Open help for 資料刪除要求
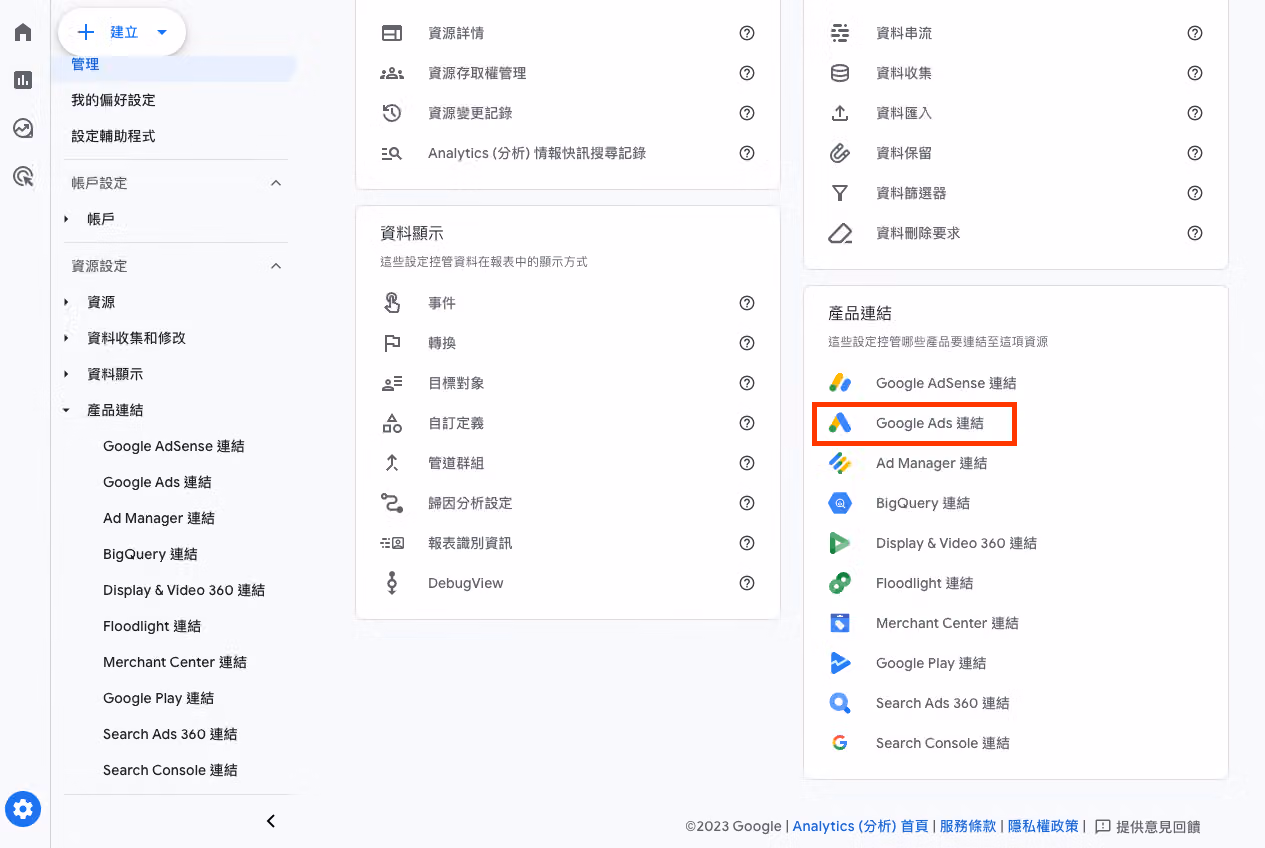 [1195, 233]
